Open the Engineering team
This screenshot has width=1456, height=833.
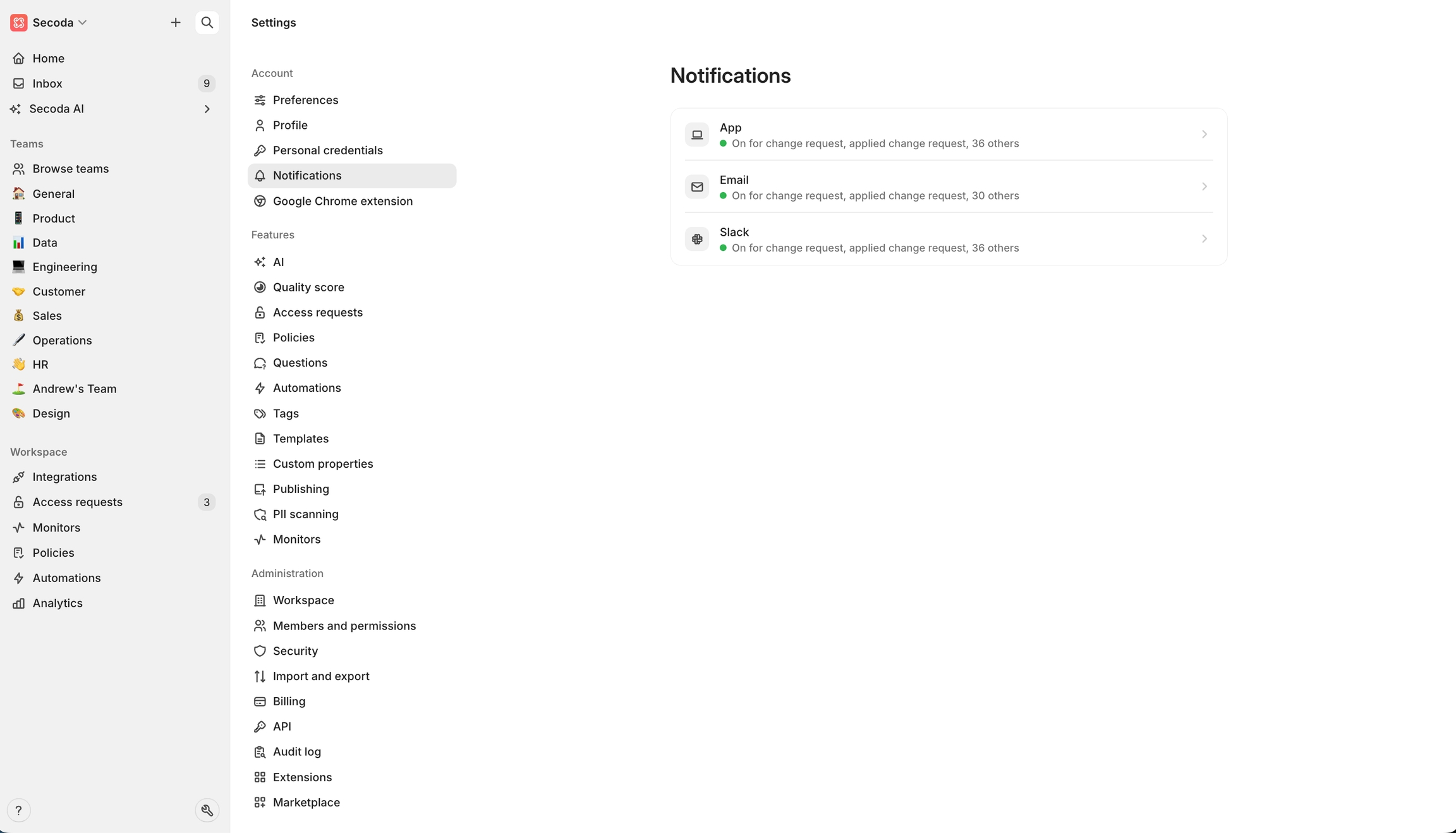[x=64, y=267]
